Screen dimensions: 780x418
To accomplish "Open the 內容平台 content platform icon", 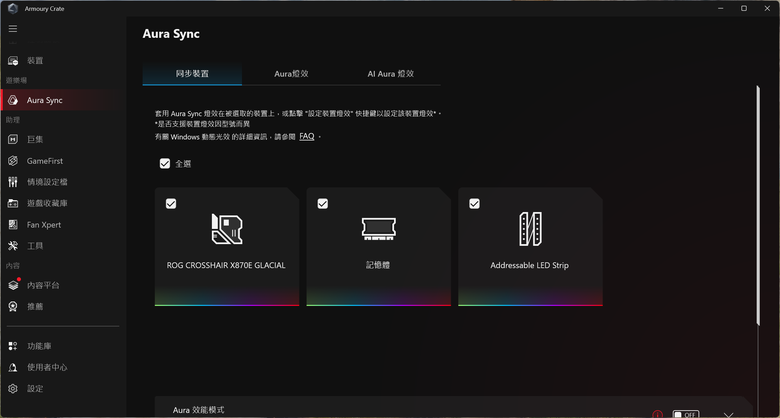I will 13,285.
